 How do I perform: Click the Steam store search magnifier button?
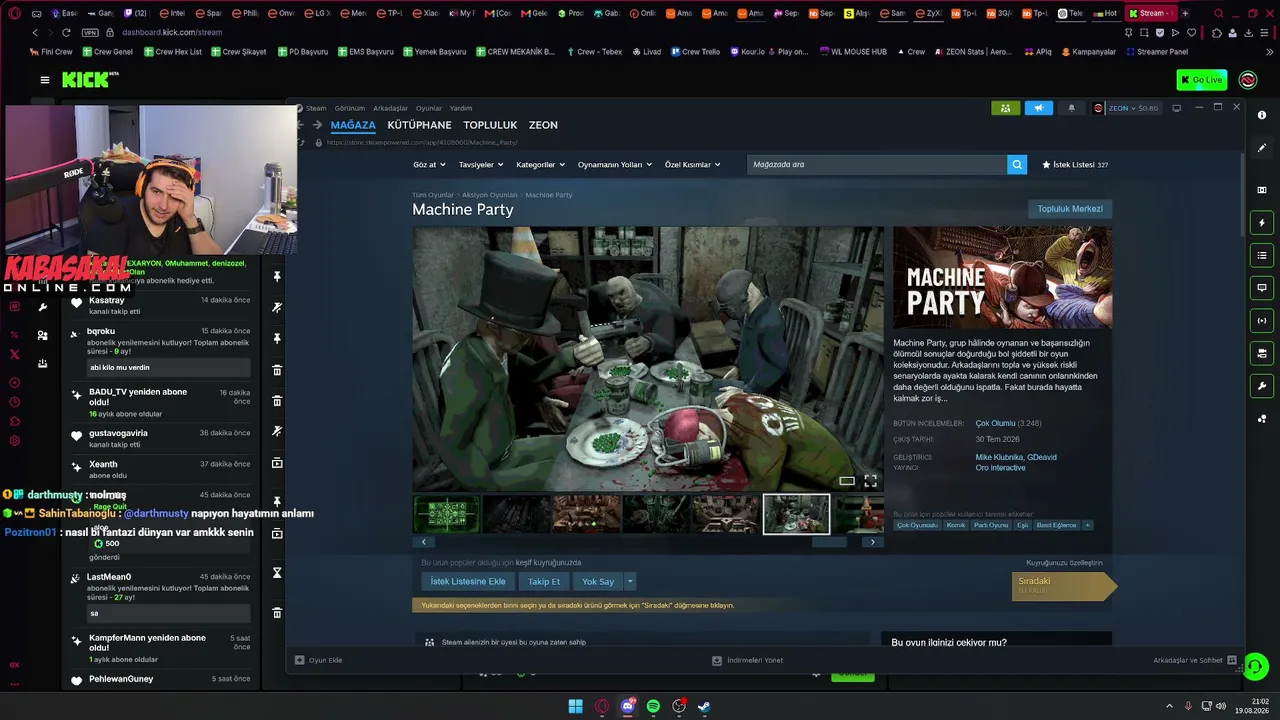click(1017, 164)
